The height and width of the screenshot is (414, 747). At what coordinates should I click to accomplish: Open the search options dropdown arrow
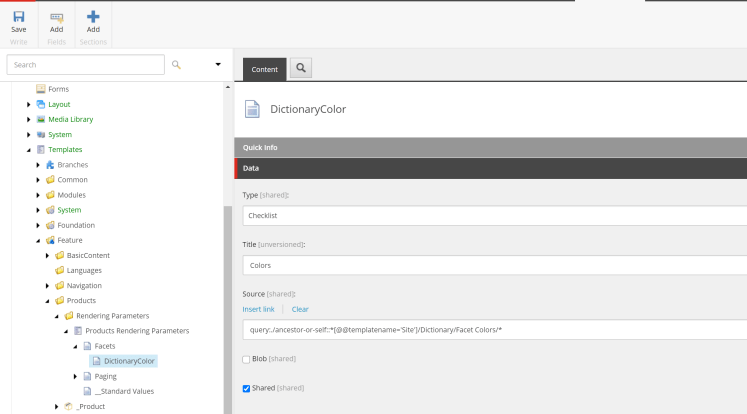(218, 64)
